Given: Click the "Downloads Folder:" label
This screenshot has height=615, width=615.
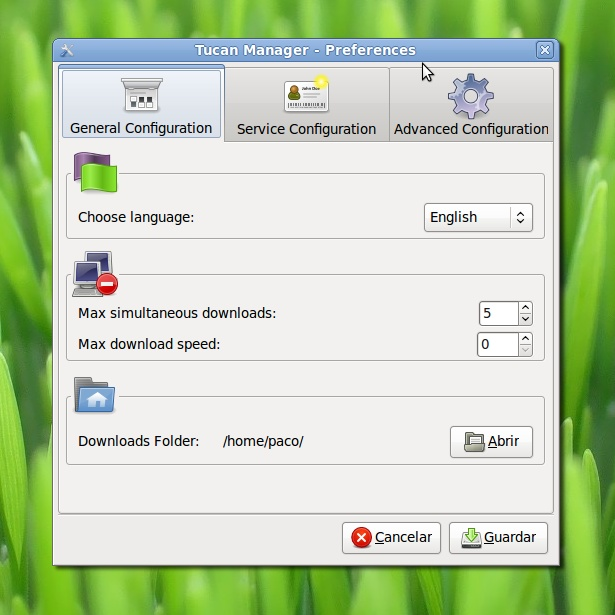Looking at the screenshot, I should (138, 441).
